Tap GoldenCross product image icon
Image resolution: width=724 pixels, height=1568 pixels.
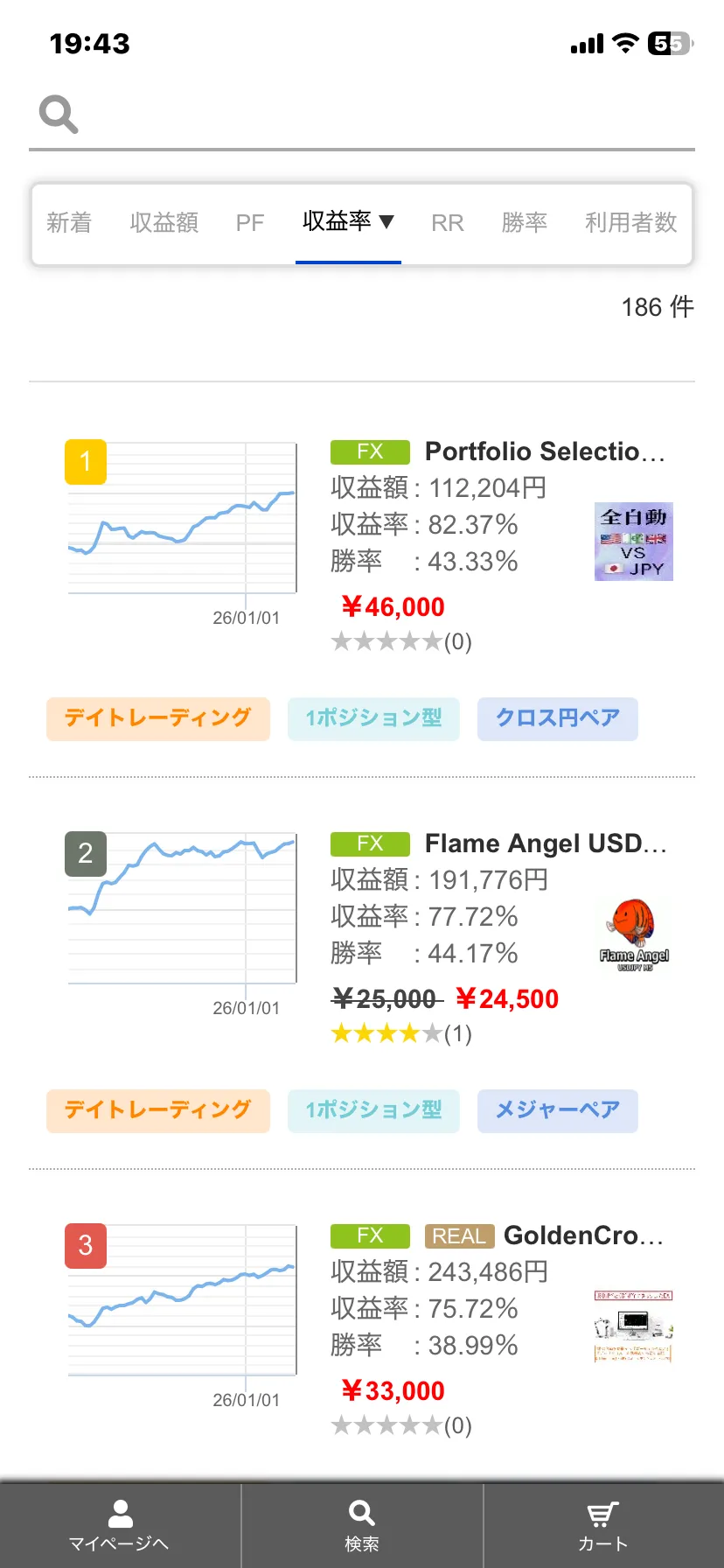pos(633,1326)
